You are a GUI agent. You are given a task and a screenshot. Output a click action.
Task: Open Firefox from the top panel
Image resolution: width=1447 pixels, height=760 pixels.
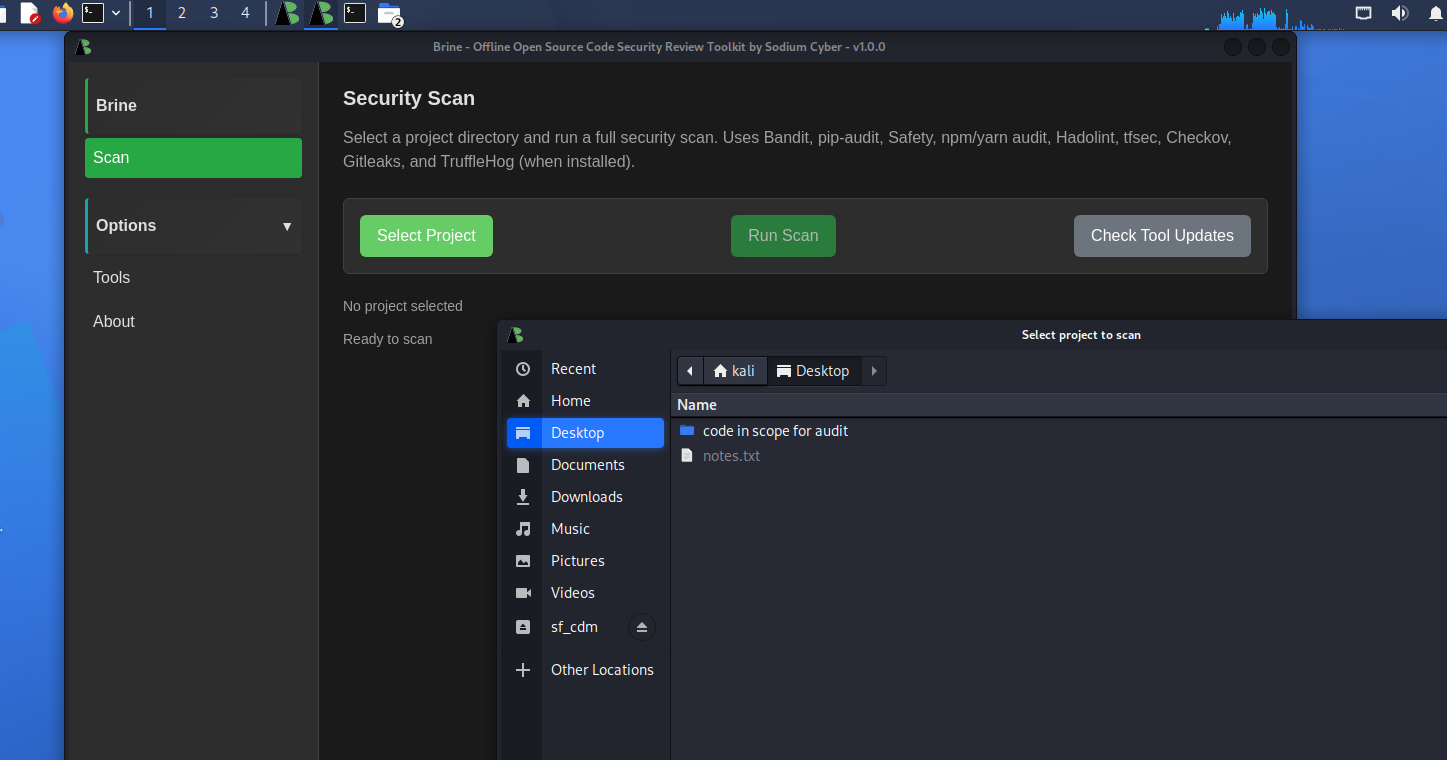pos(63,13)
